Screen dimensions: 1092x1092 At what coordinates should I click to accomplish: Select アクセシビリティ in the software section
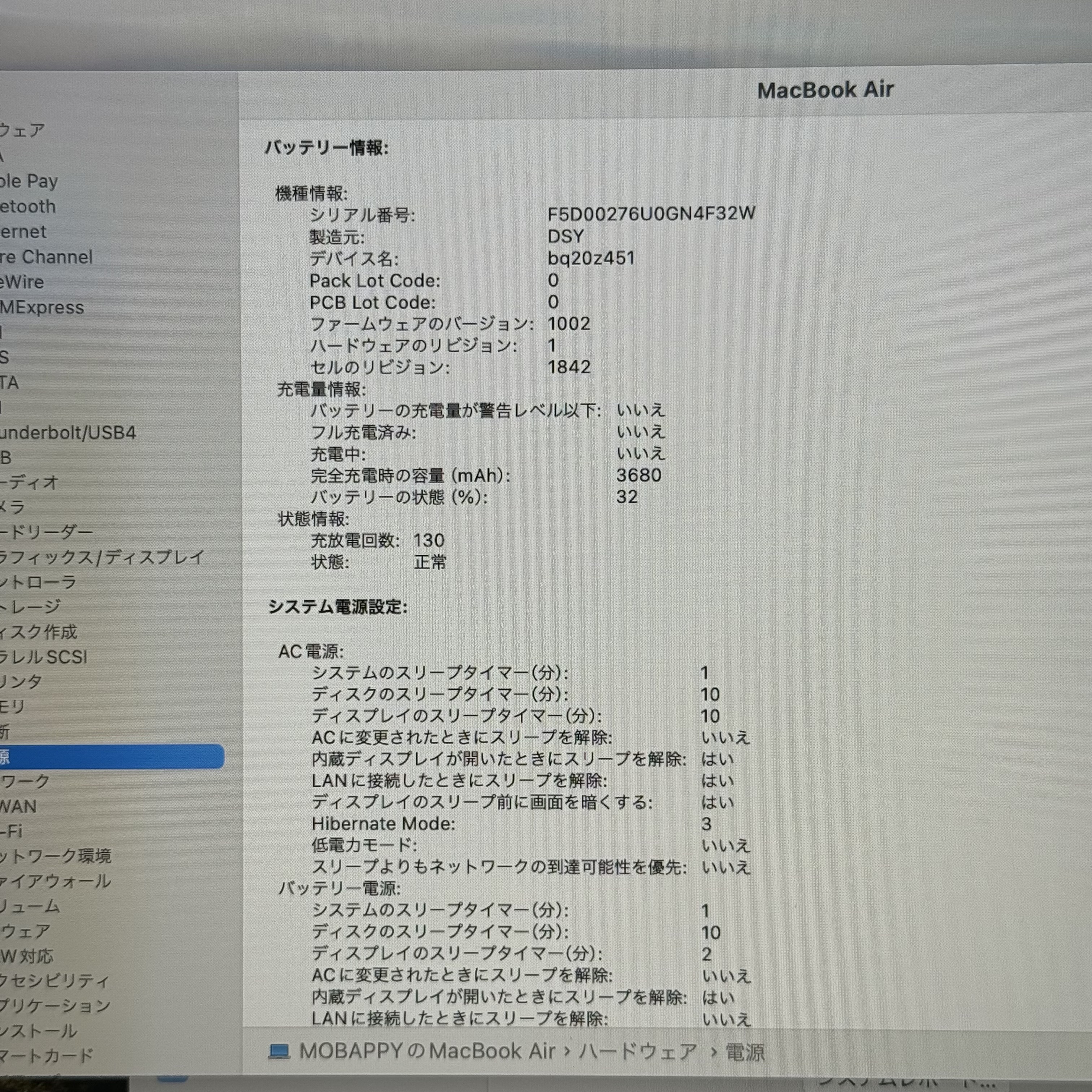click(x=54, y=981)
